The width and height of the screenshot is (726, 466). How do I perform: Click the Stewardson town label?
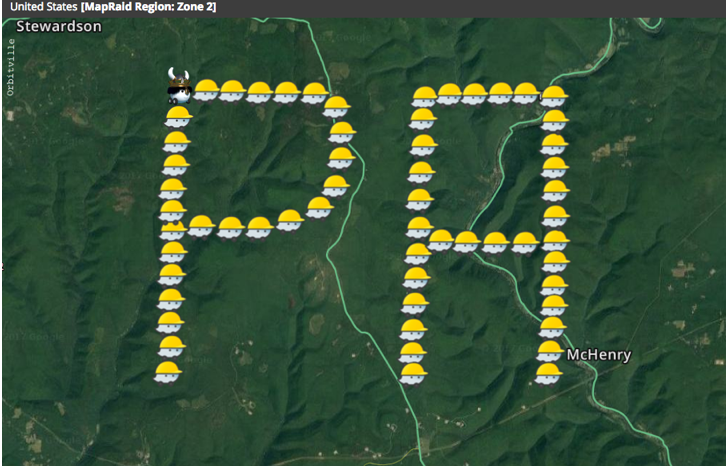pyautogui.click(x=58, y=26)
